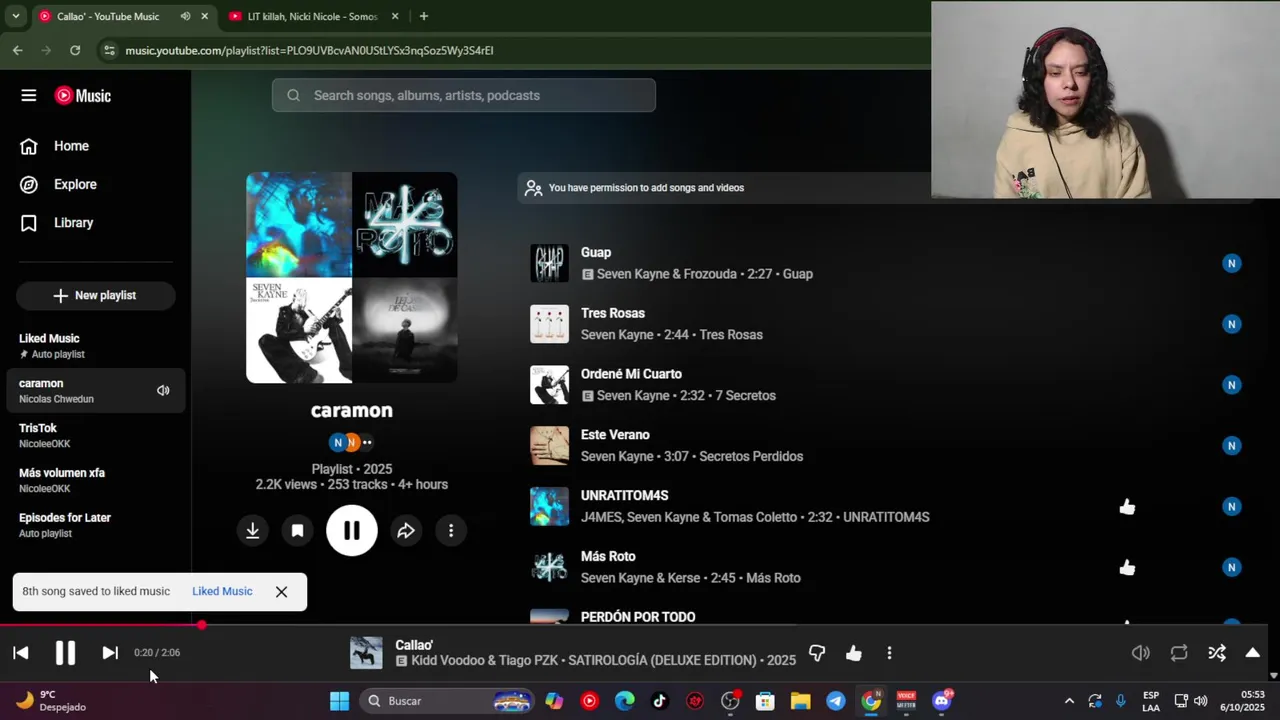The image size is (1280, 720).
Task: Open the Liked Music auto playlist
Action: pos(95,345)
